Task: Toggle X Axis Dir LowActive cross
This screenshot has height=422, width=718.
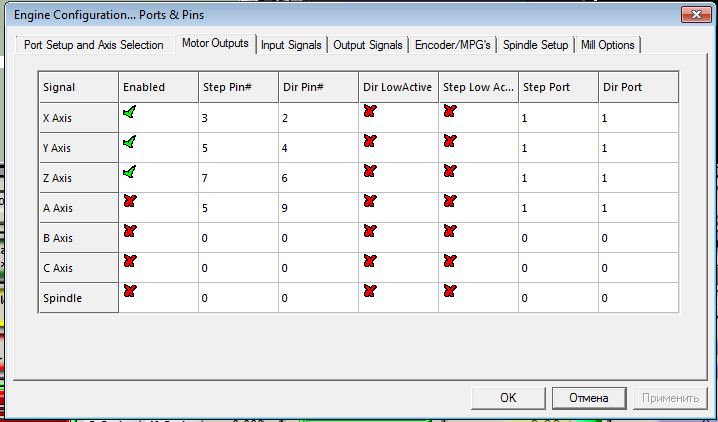Action: (x=369, y=112)
